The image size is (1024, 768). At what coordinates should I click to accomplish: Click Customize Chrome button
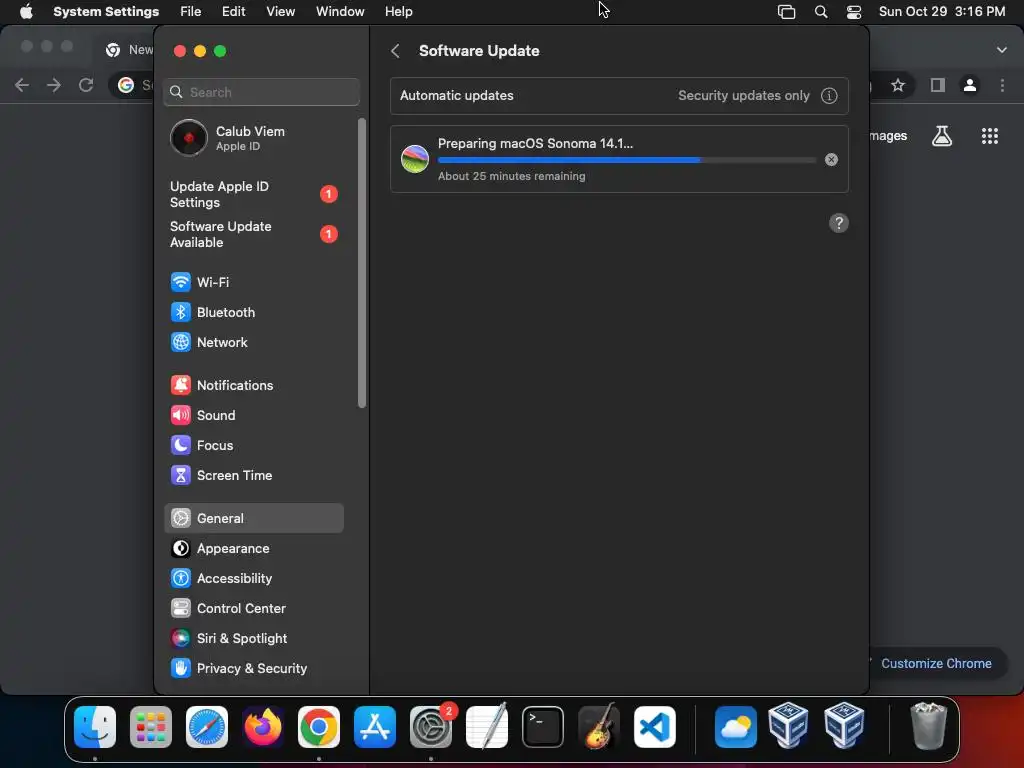[934, 664]
